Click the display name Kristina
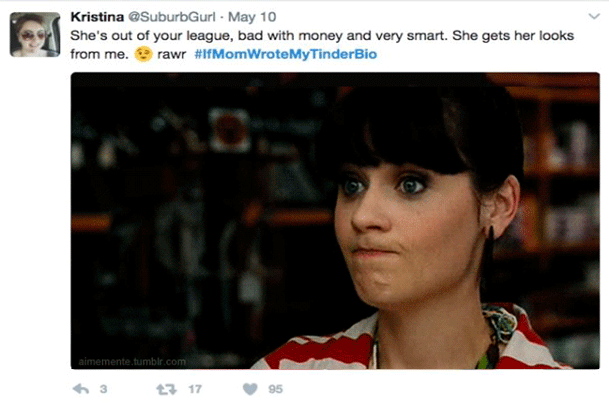This screenshot has height=402, width=609. [97, 17]
